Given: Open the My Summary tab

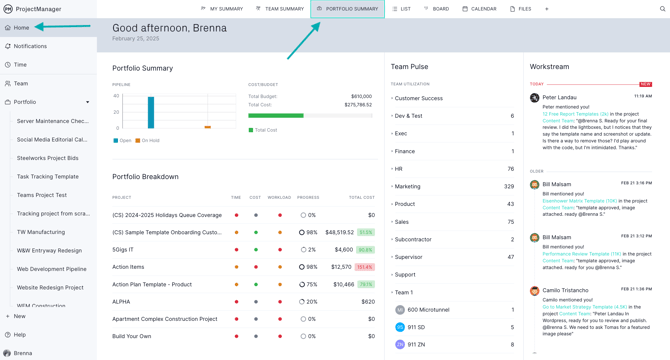Looking at the screenshot, I should (x=222, y=9).
